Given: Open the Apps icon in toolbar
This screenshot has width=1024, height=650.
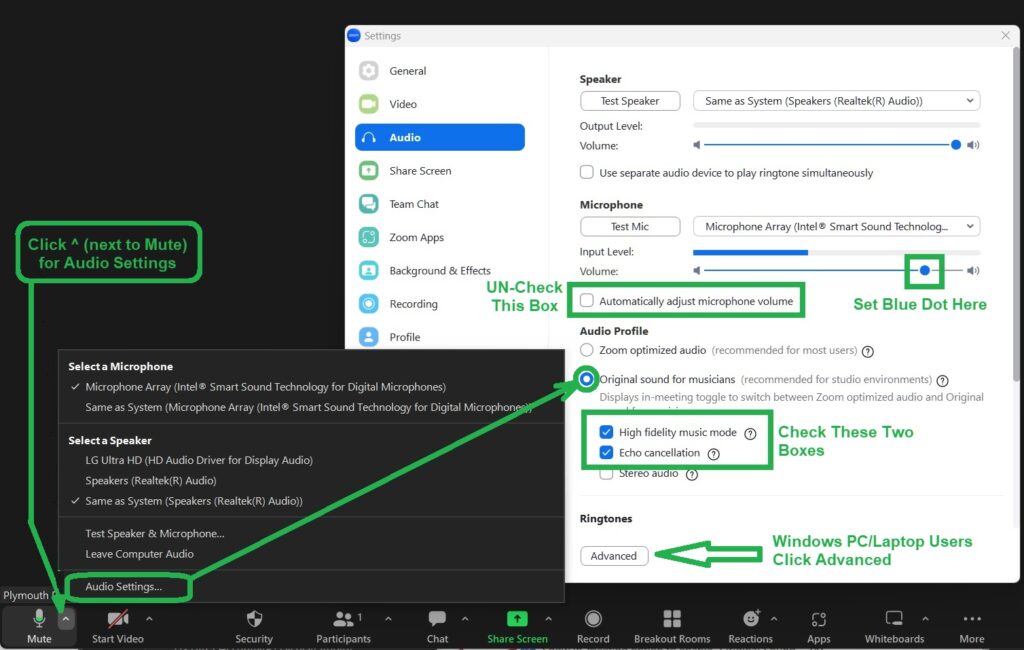Looking at the screenshot, I should (x=818, y=619).
